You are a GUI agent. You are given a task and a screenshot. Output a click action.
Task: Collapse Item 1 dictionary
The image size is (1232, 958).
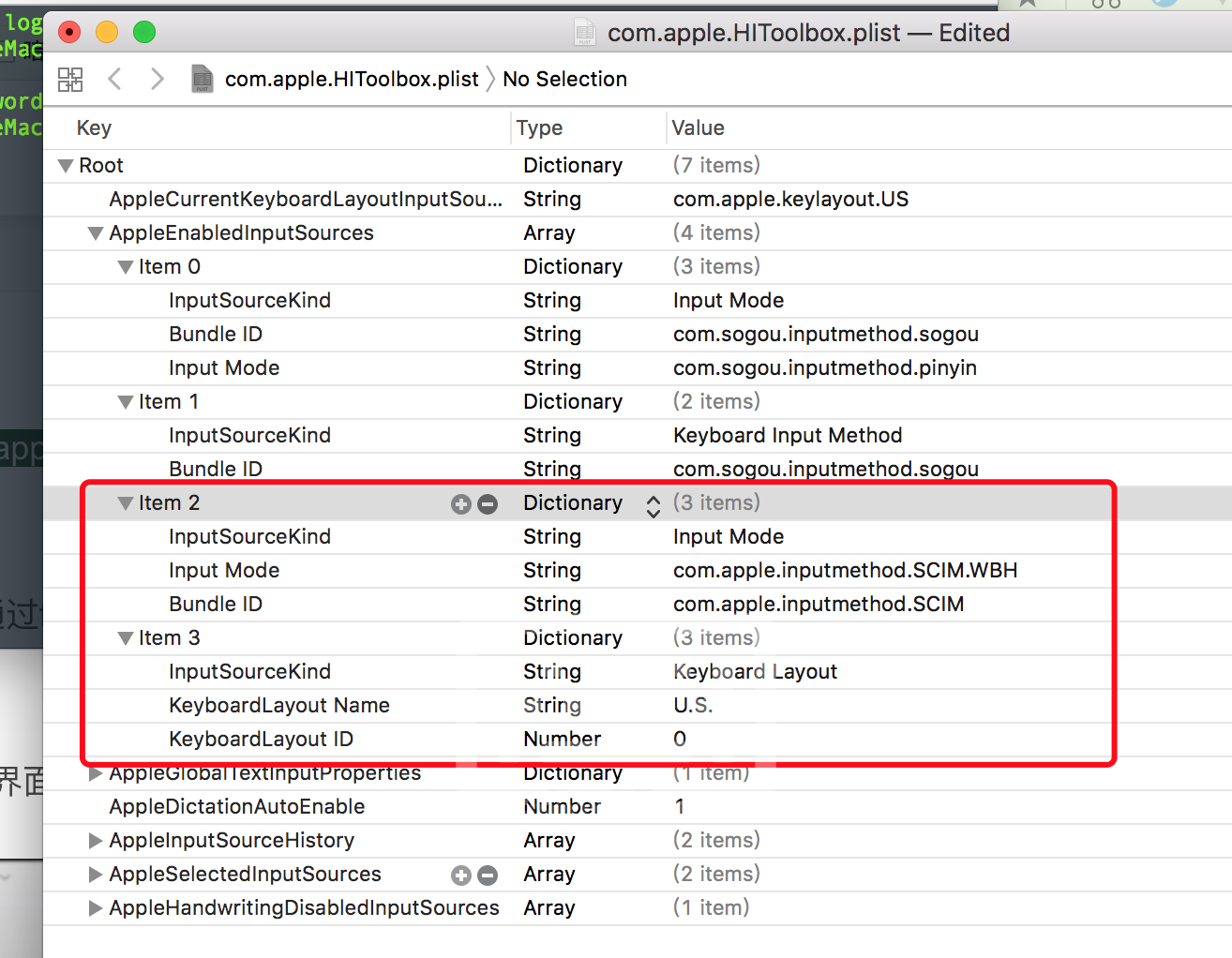coord(126,402)
